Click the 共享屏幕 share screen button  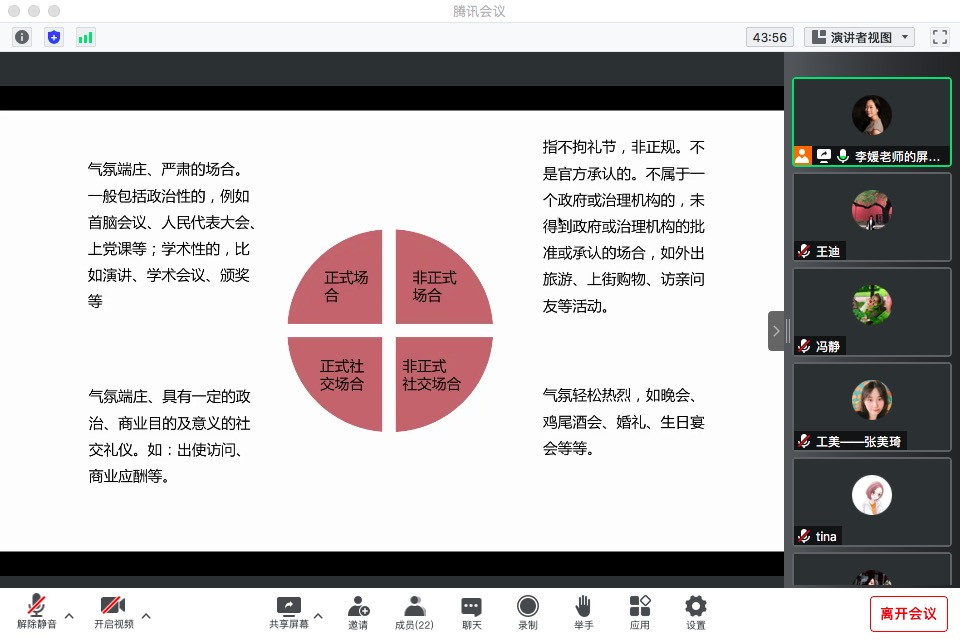[288, 612]
